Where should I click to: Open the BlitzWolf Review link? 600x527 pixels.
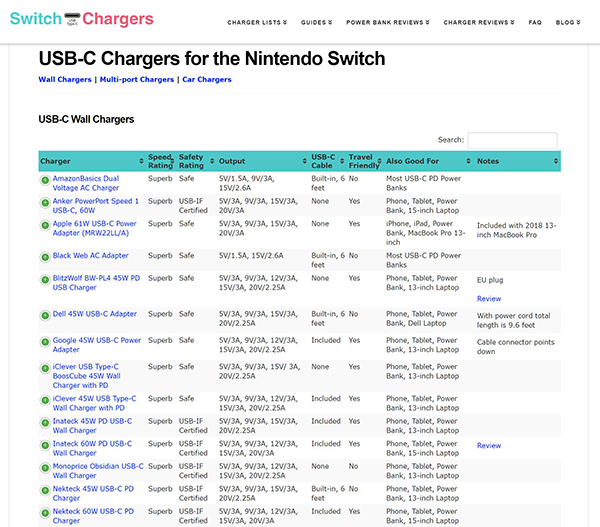point(489,299)
